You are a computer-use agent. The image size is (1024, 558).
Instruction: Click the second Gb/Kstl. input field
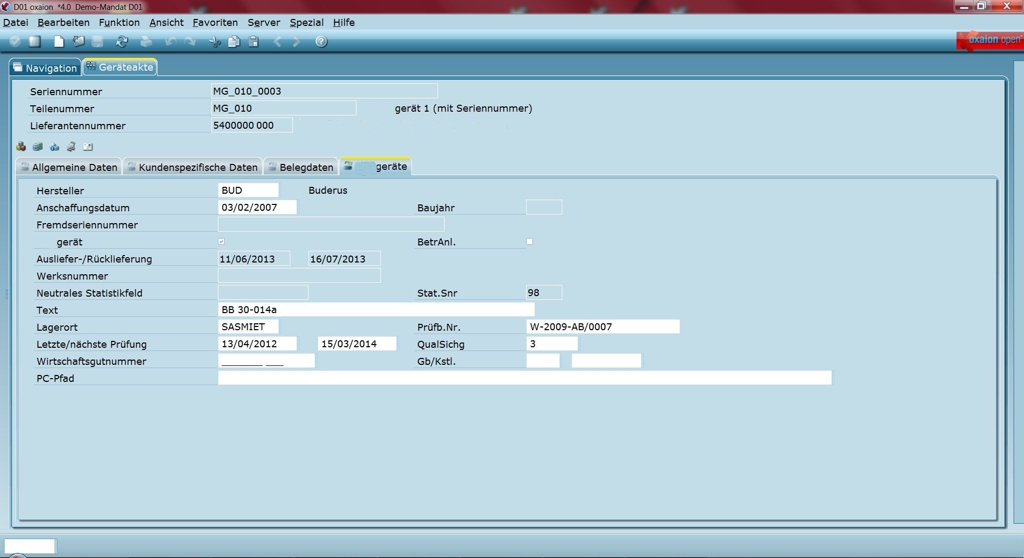coord(606,361)
